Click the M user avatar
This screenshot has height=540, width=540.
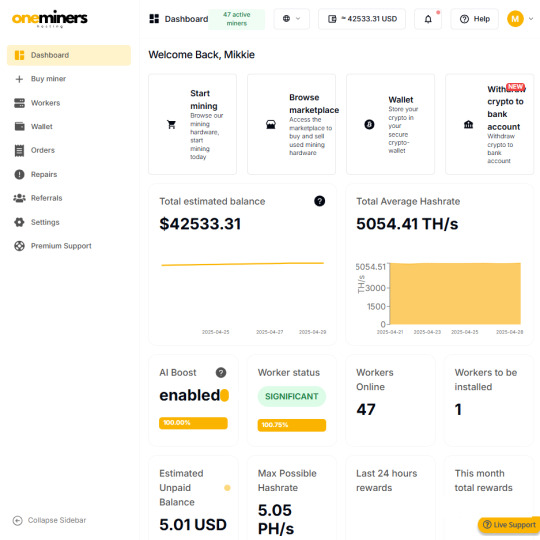tap(515, 19)
